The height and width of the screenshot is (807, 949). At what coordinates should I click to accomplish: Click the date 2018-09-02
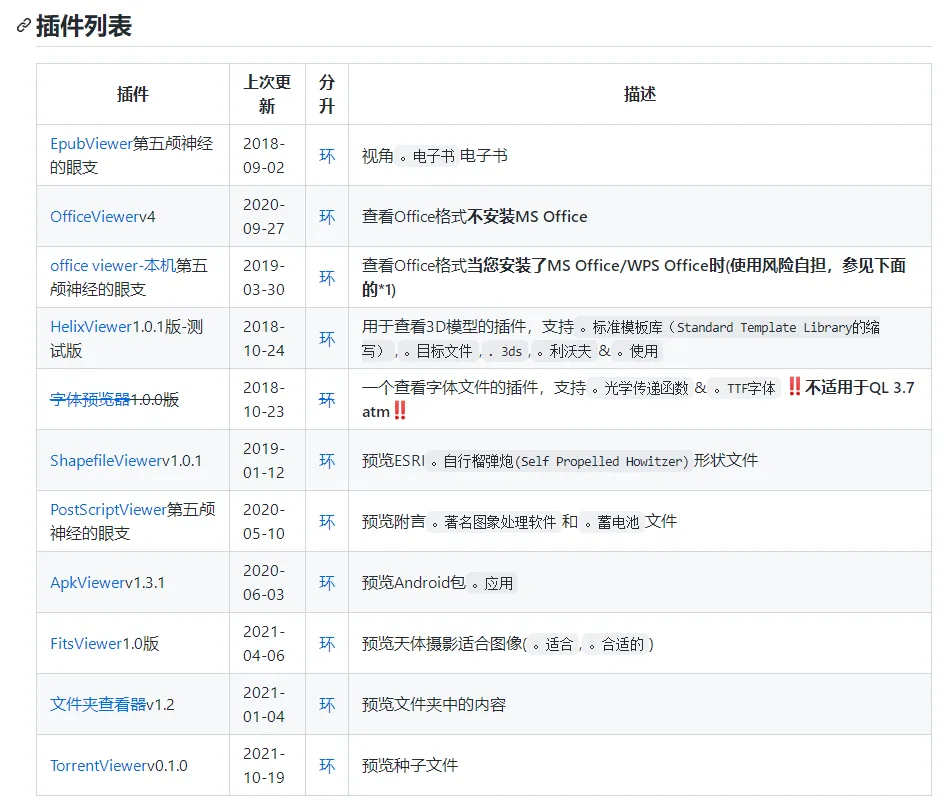[264, 156]
